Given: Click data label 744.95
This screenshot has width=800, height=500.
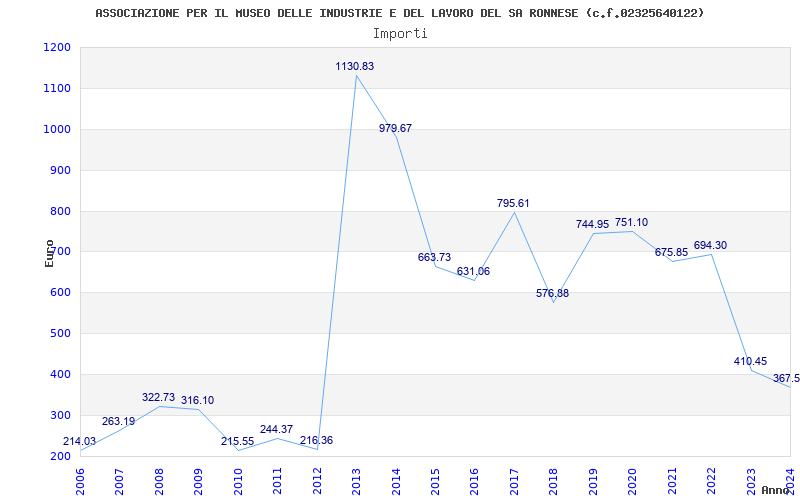Looking at the screenshot, I should pyautogui.click(x=592, y=224).
